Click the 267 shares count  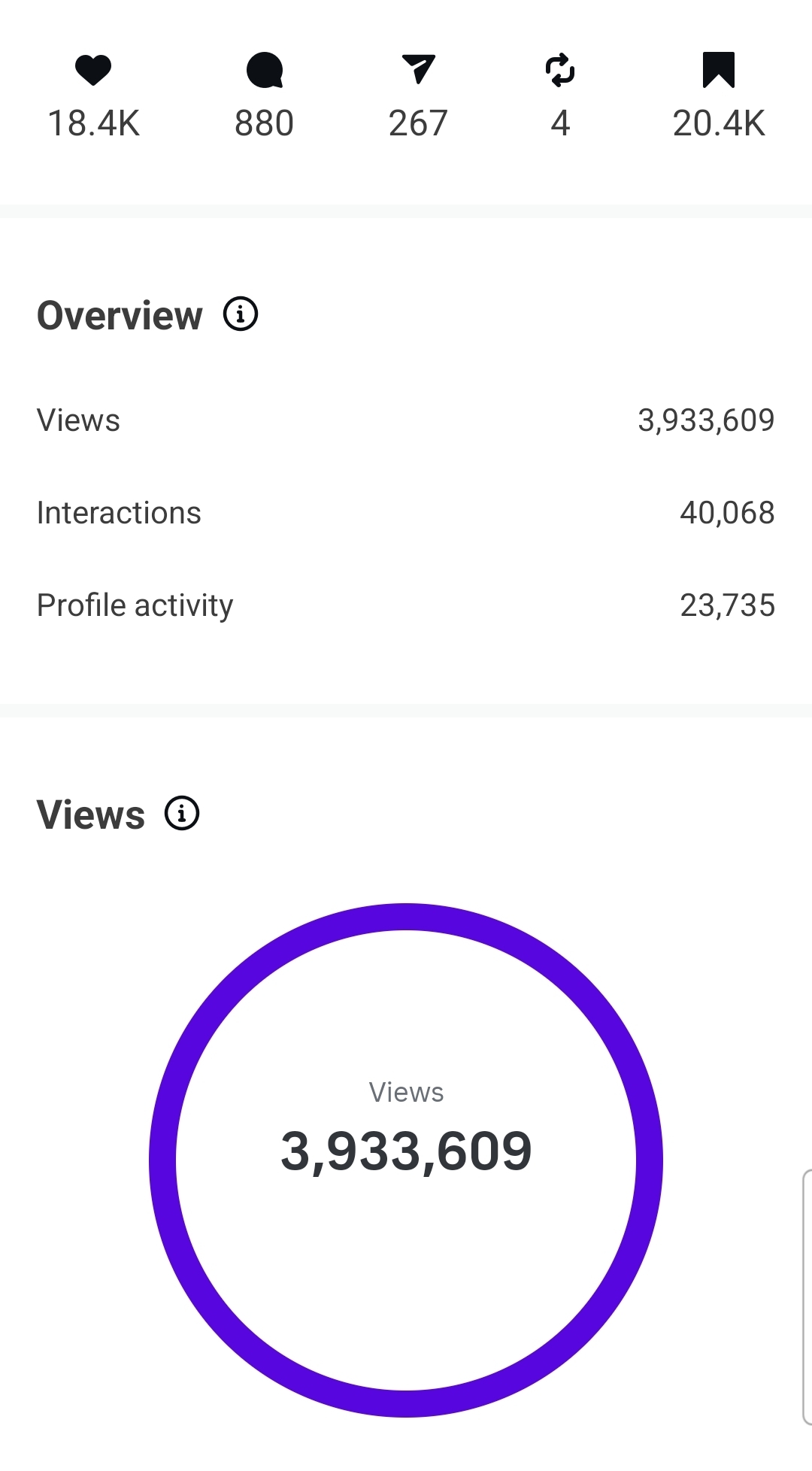[418, 123]
